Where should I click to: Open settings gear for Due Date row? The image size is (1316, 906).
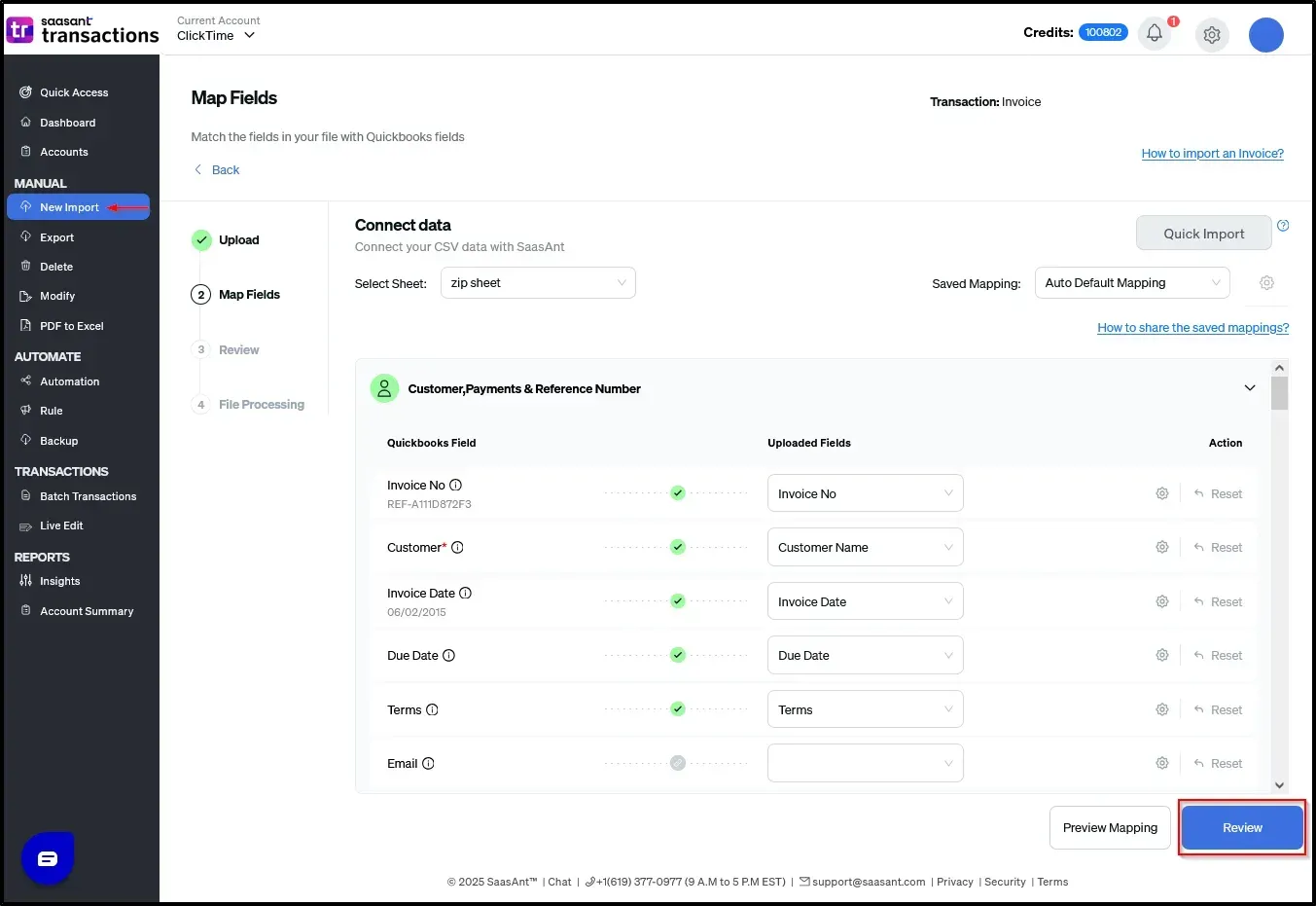click(x=1161, y=655)
